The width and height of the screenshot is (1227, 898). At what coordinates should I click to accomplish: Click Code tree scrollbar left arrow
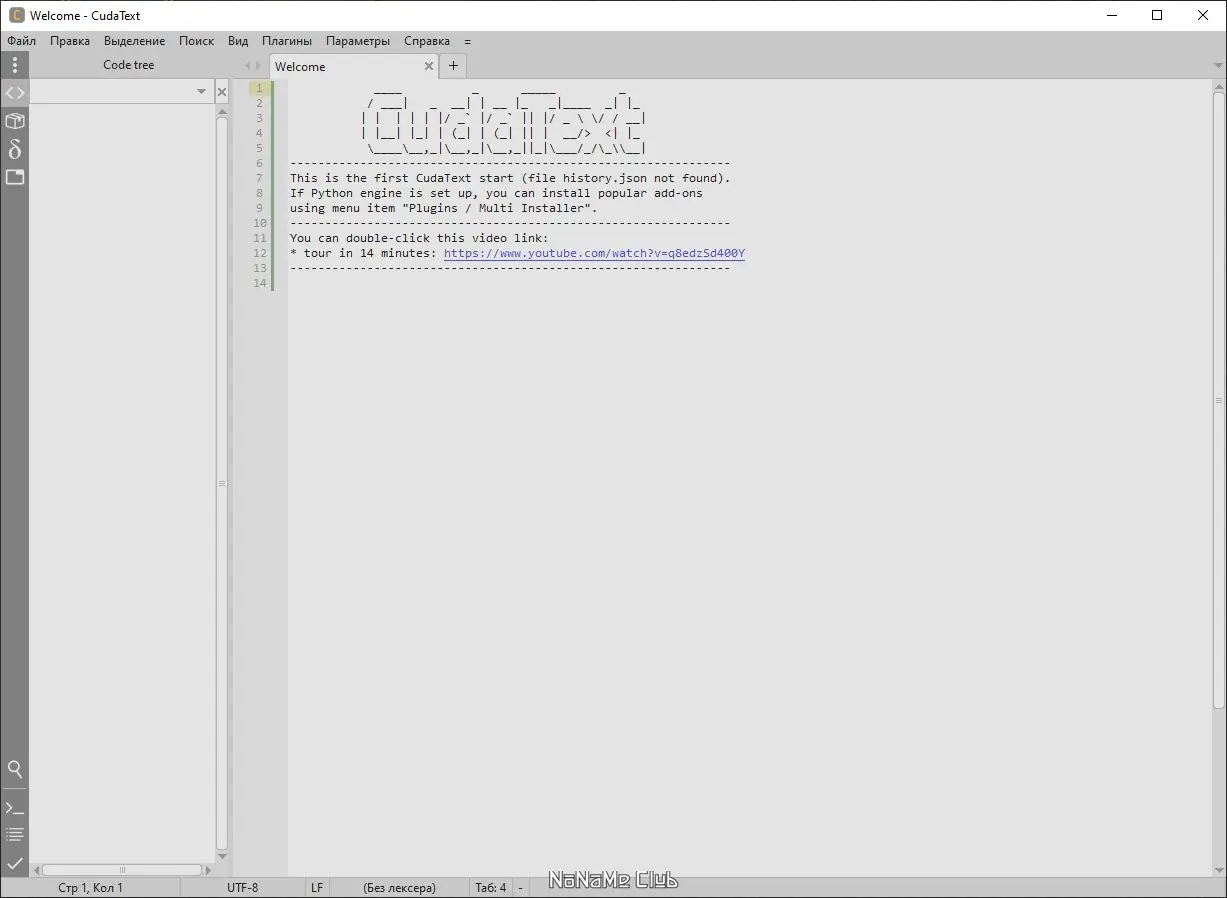(37, 870)
